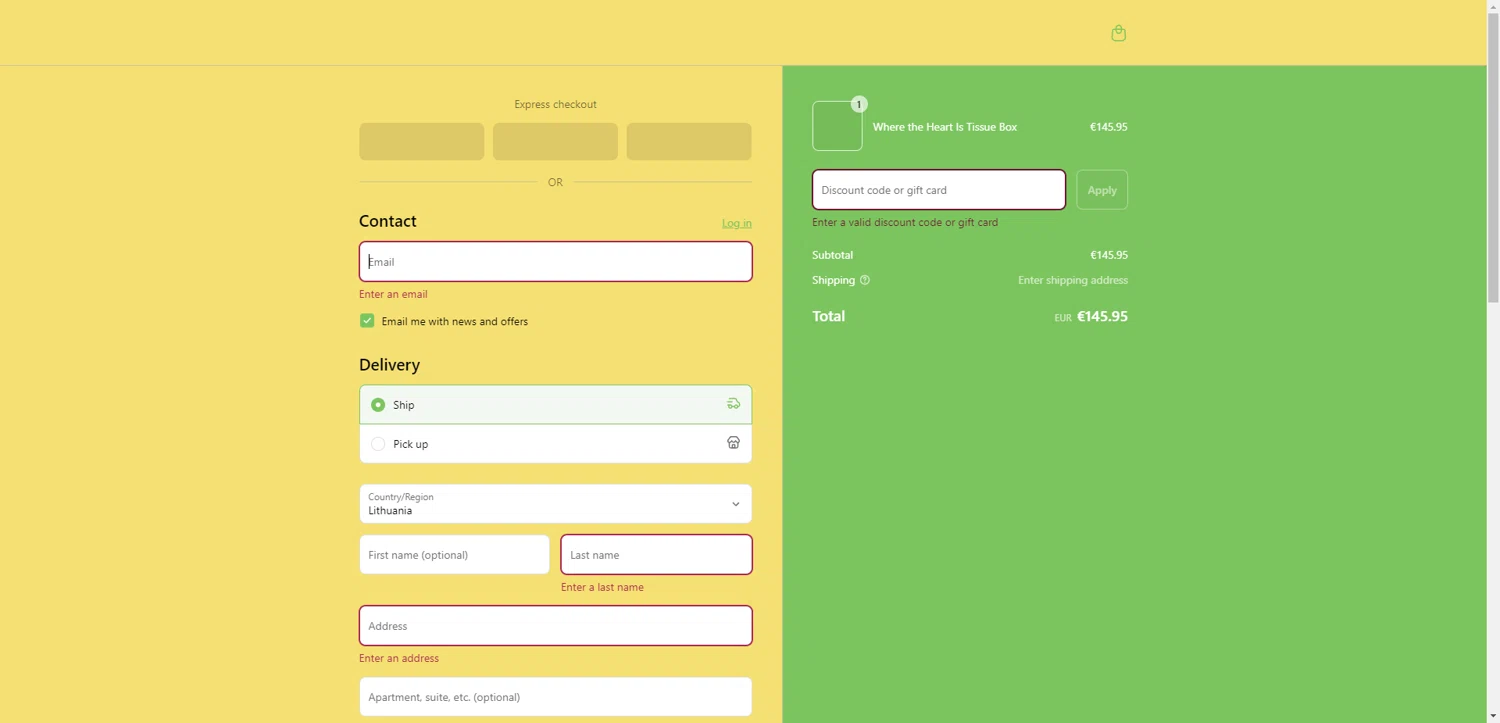1500x723 pixels.
Task: Select the Ship delivery radio button
Action: pyautogui.click(x=378, y=405)
